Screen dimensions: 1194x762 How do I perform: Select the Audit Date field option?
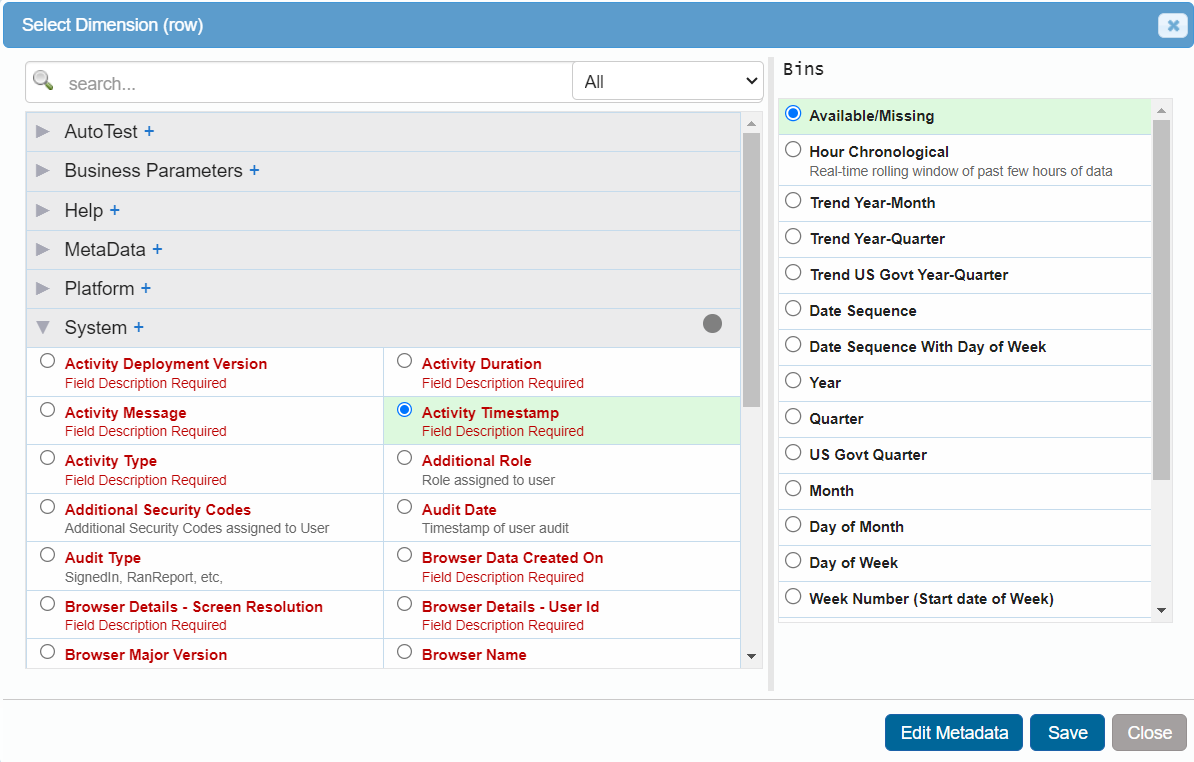[x=404, y=507]
